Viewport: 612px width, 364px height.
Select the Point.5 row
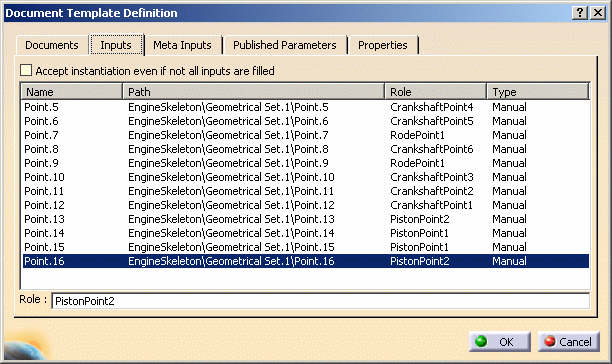(306, 107)
